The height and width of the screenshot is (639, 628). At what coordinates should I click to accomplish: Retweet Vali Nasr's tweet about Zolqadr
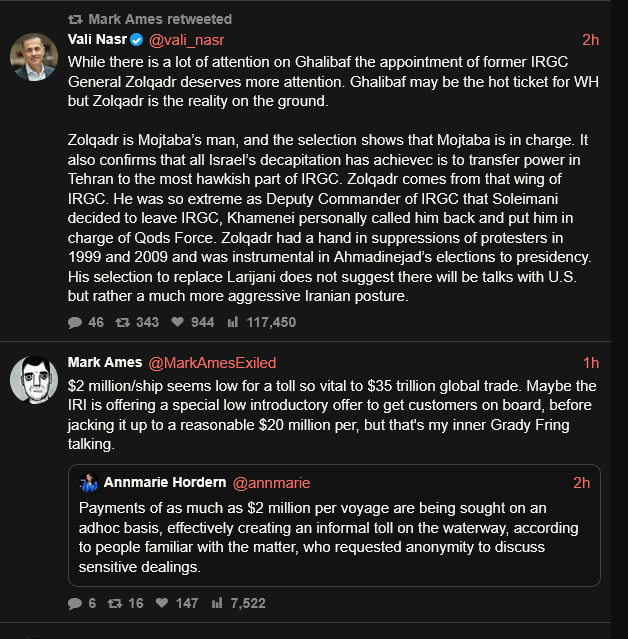[123, 322]
